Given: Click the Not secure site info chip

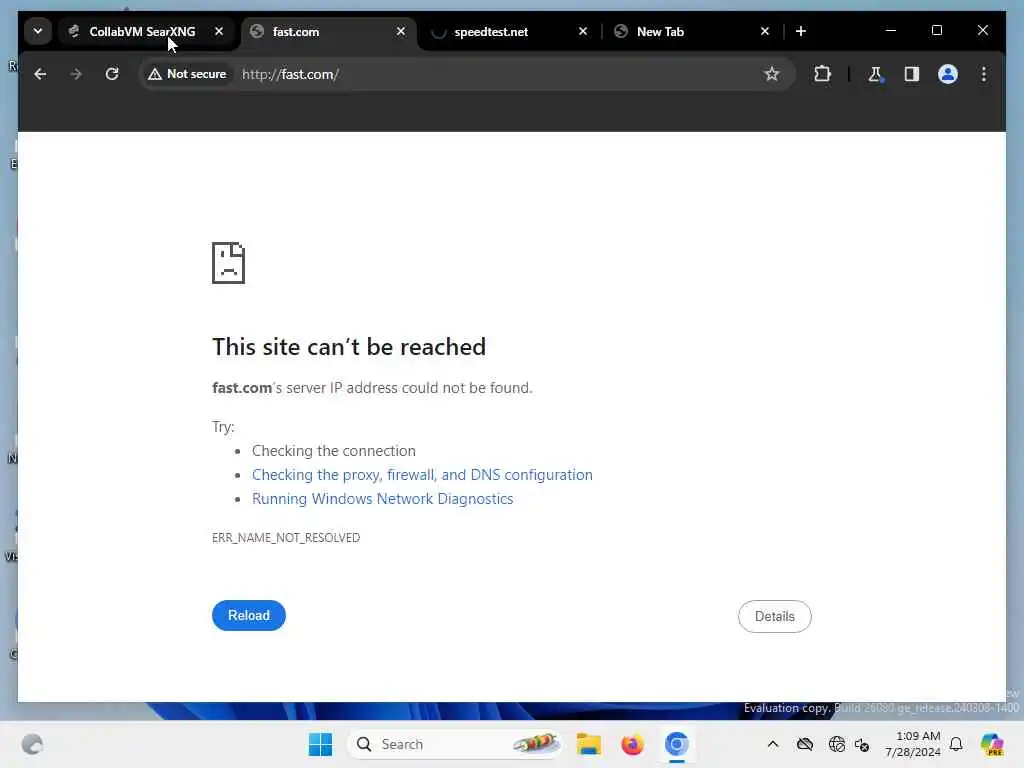Looking at the screenshot, I should (x=187, y=74).
